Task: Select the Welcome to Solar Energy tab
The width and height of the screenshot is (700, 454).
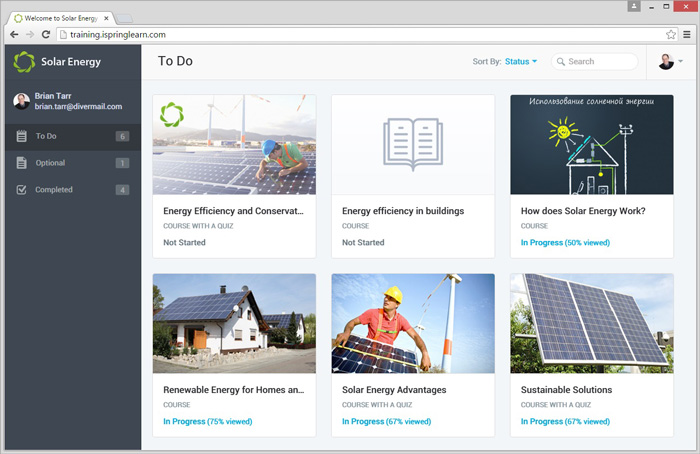Action: coord(61,18)
